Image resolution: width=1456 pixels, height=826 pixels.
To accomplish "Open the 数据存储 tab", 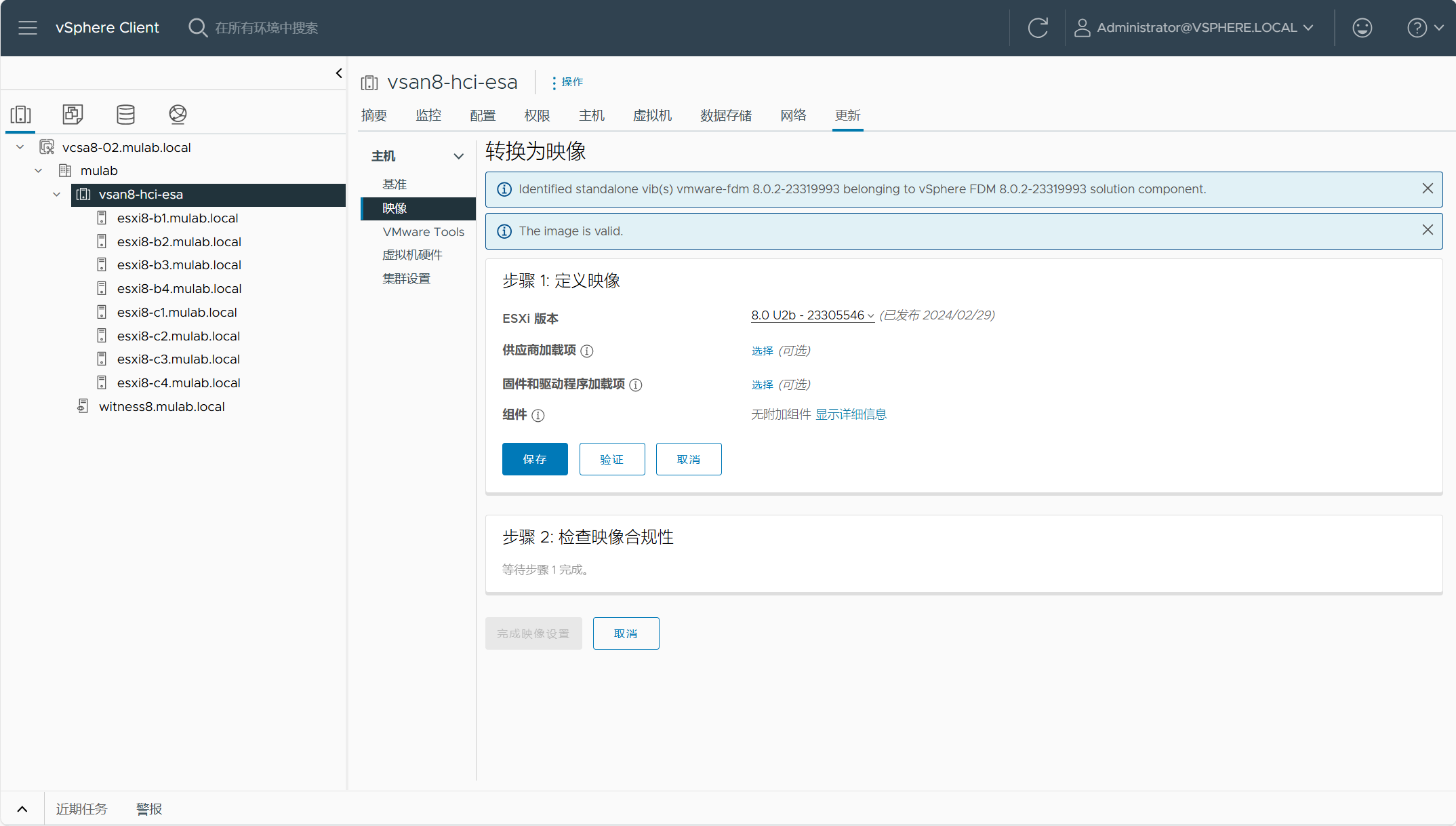I will [726, 115].
